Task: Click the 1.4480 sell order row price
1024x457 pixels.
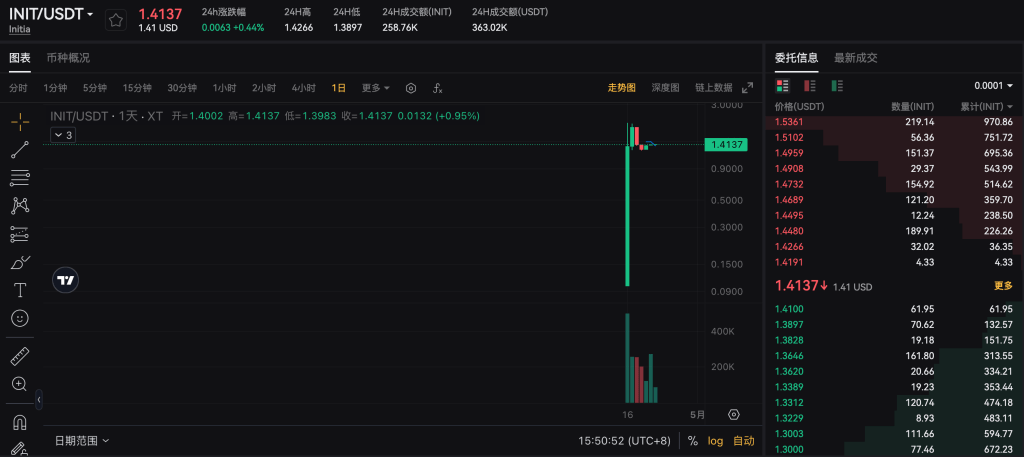Action: click(789, 230)
